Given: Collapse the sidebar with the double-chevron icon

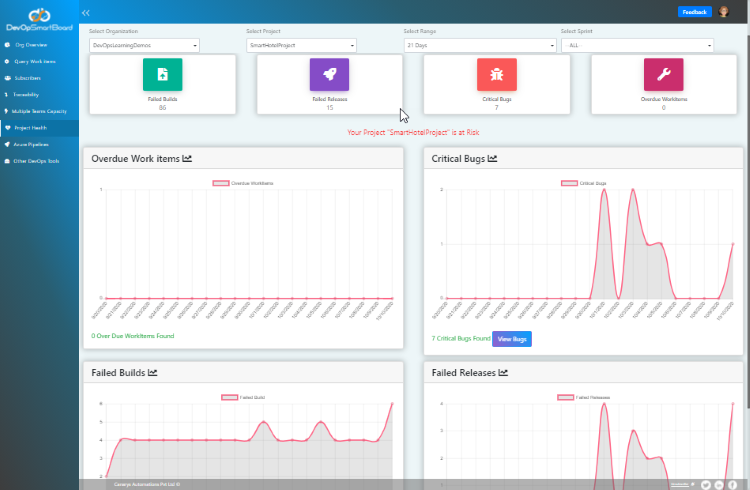Looking at the screenshot, I should coord(86,13).
